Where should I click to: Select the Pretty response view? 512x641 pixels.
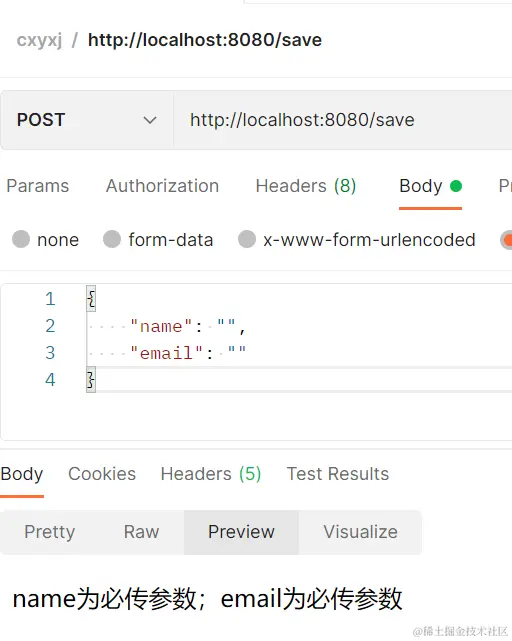pyautogui.click(x=49, y=532)
